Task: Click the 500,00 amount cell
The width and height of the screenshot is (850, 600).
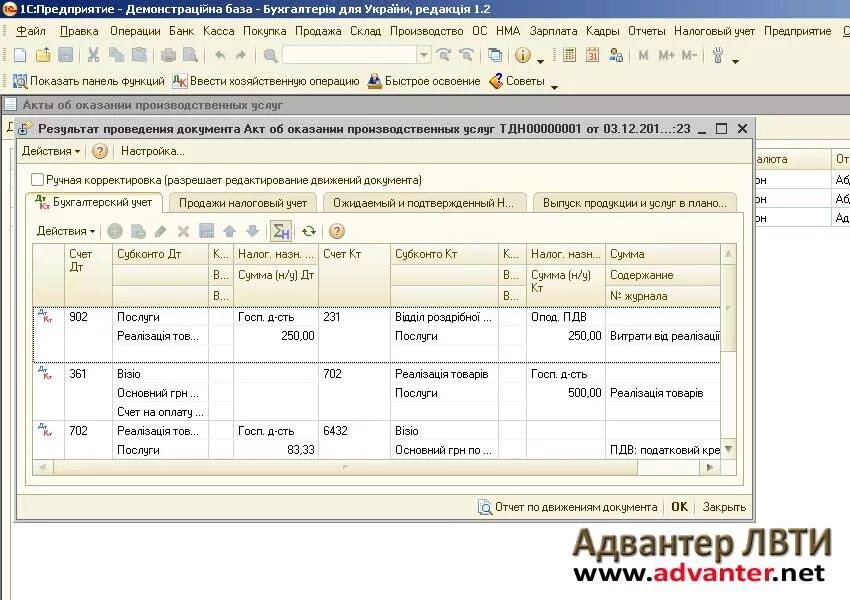Action: pyautogui.click(x=565, y=392)
